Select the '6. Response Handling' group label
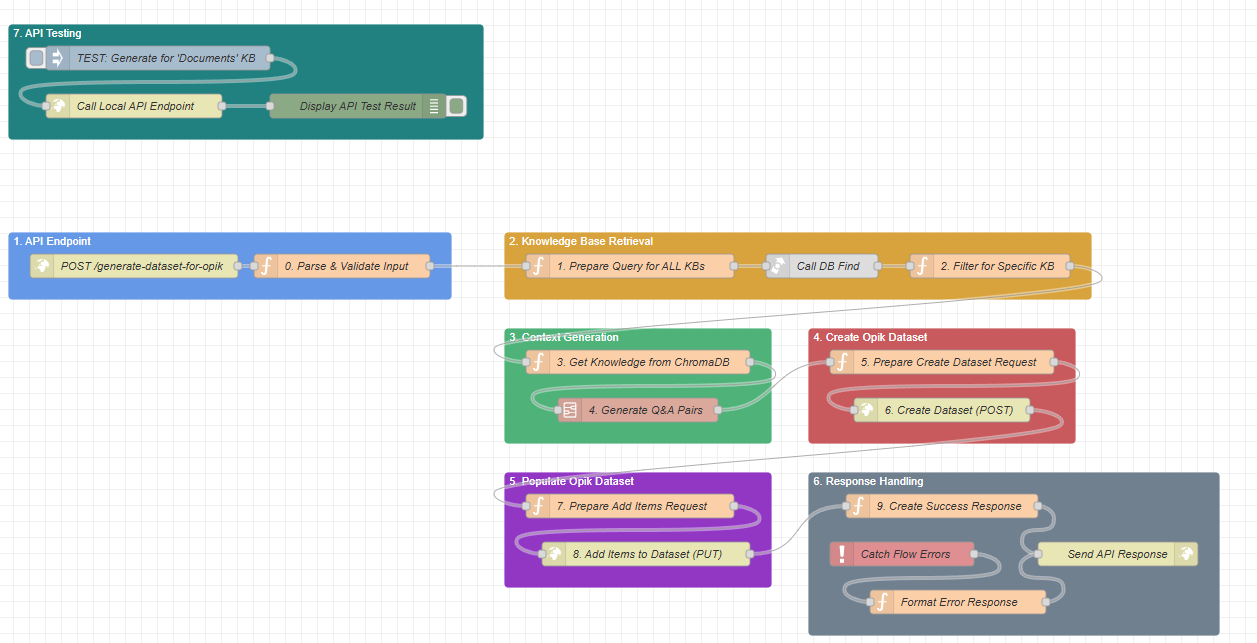The height and width of the screenshot is (643, 1257). (868, 481)
